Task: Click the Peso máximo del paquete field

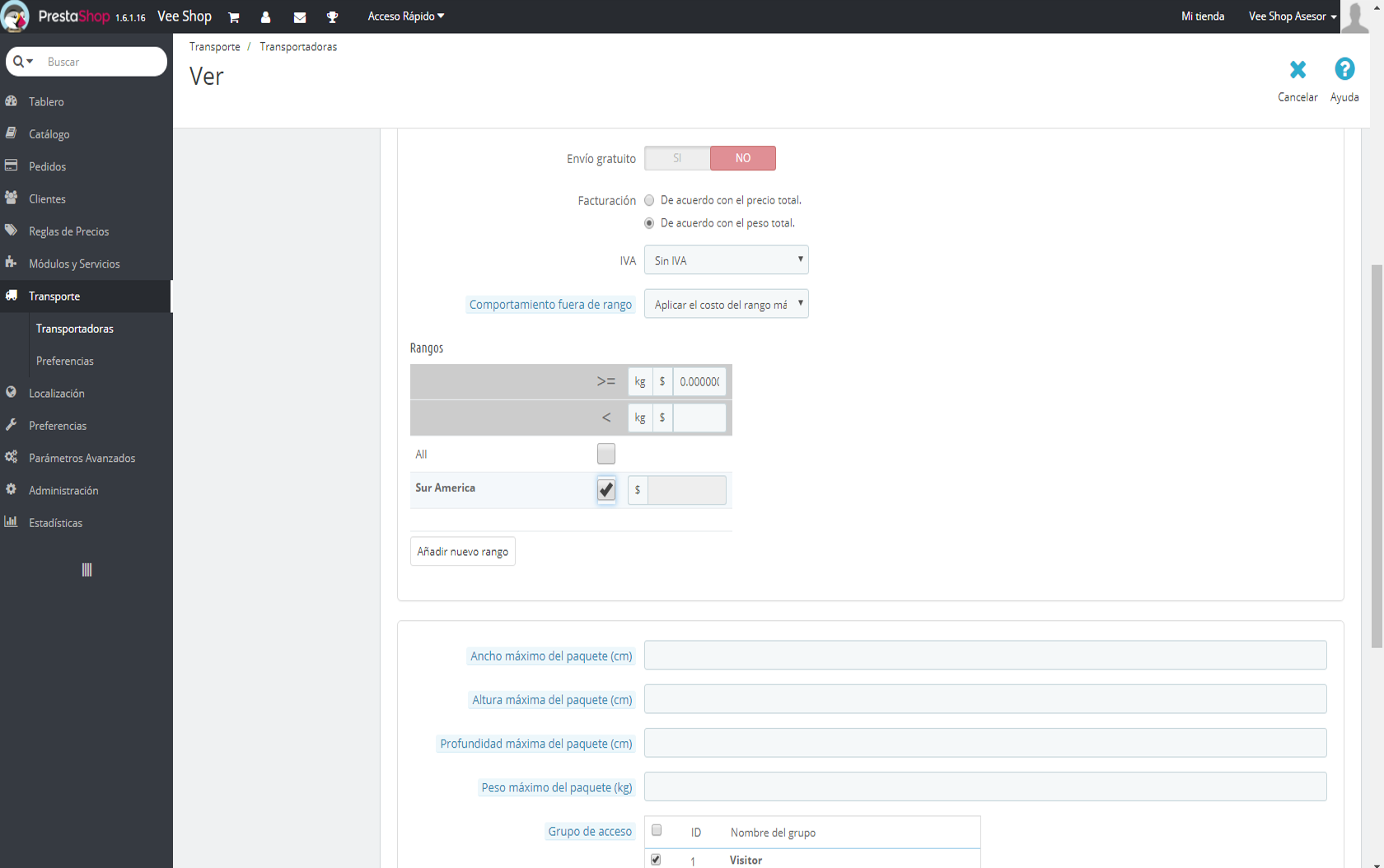Action: click(985, 786)
